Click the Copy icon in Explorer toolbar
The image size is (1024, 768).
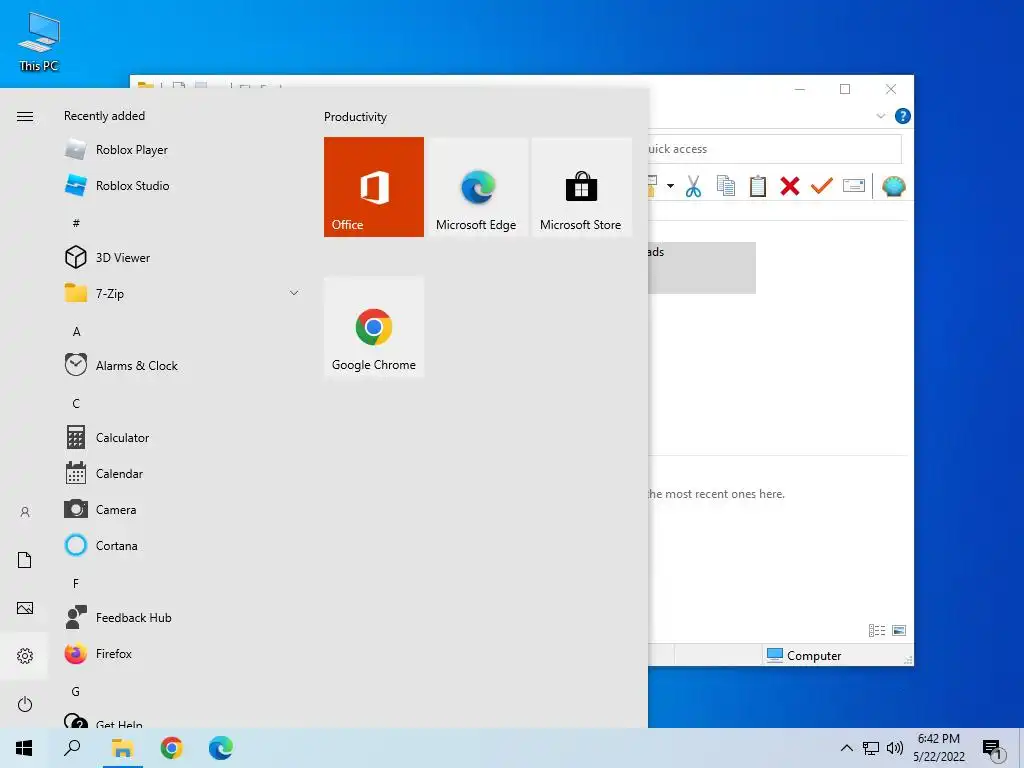(x=726, y=186)
